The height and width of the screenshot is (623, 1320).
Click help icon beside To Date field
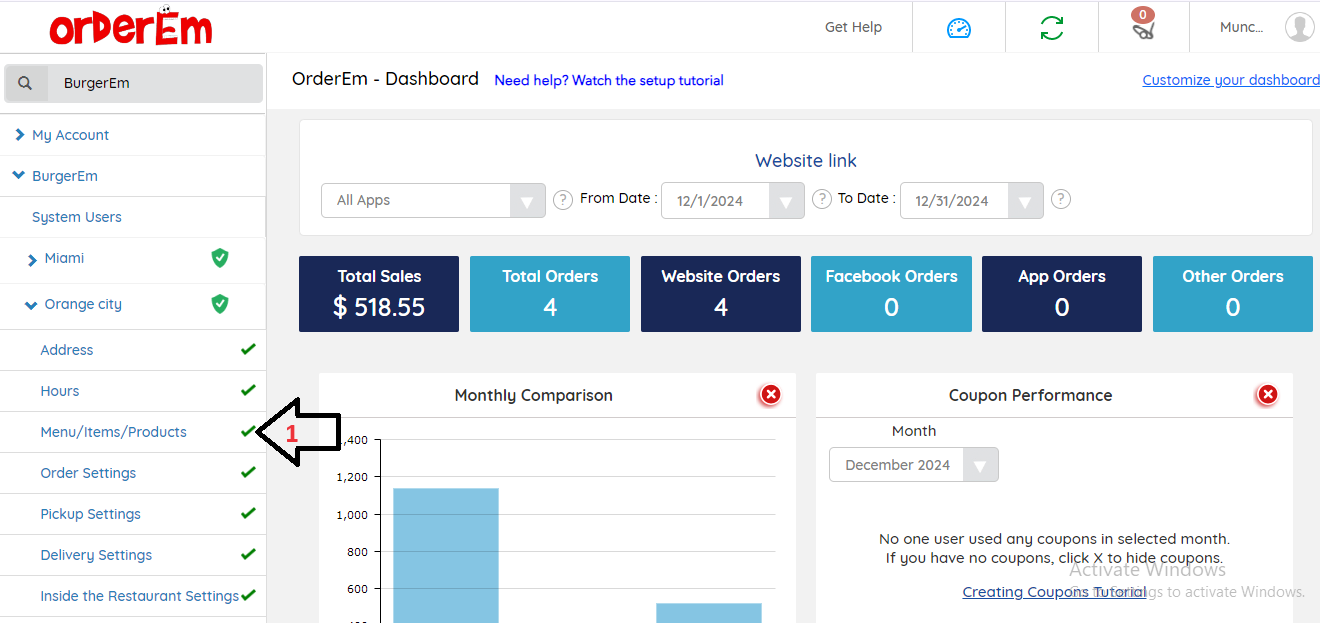click(1061, 199)
